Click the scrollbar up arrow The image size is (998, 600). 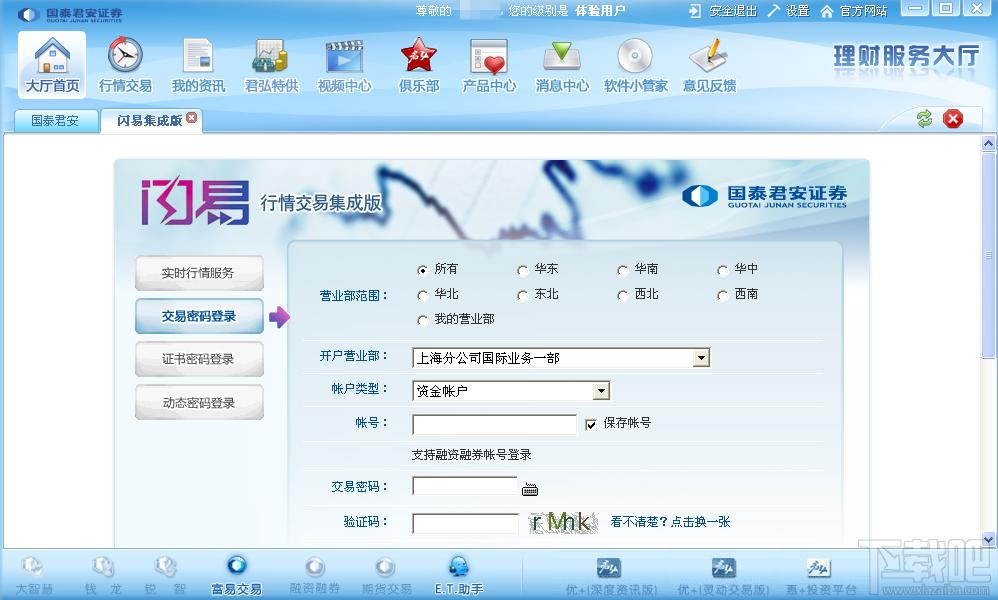[x=988, y=143]
